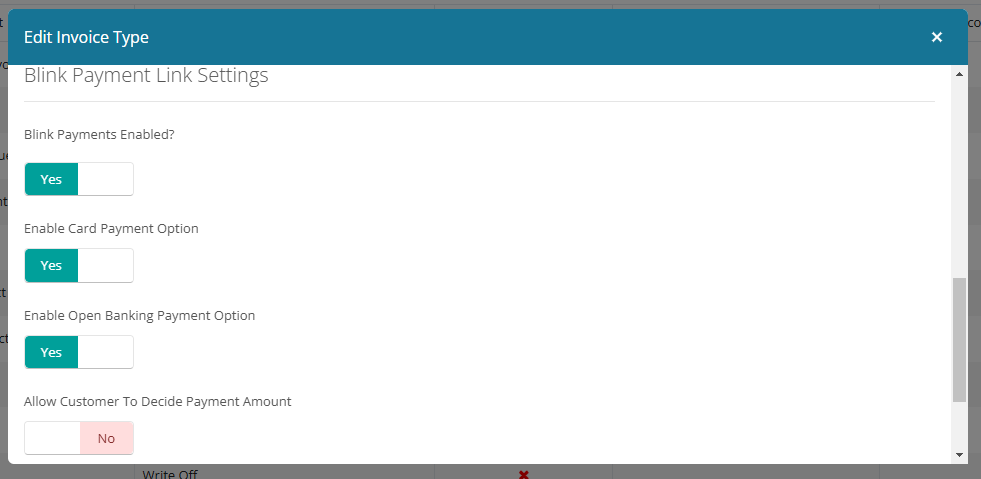Click the Blink Payments Enabled? label
Viewport: 981px width, 479px height.
tap(99, 134)
